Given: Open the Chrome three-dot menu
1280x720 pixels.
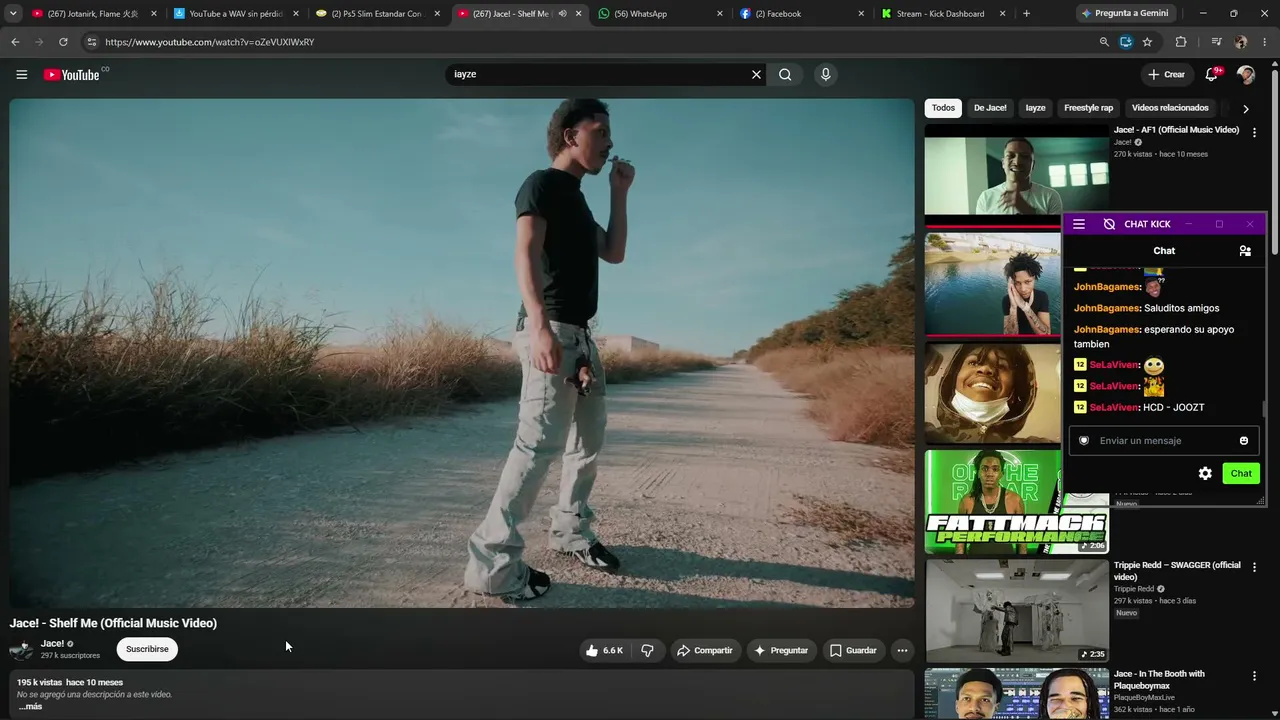Looking at the screenshot, I should click(x=1265, y=42).
